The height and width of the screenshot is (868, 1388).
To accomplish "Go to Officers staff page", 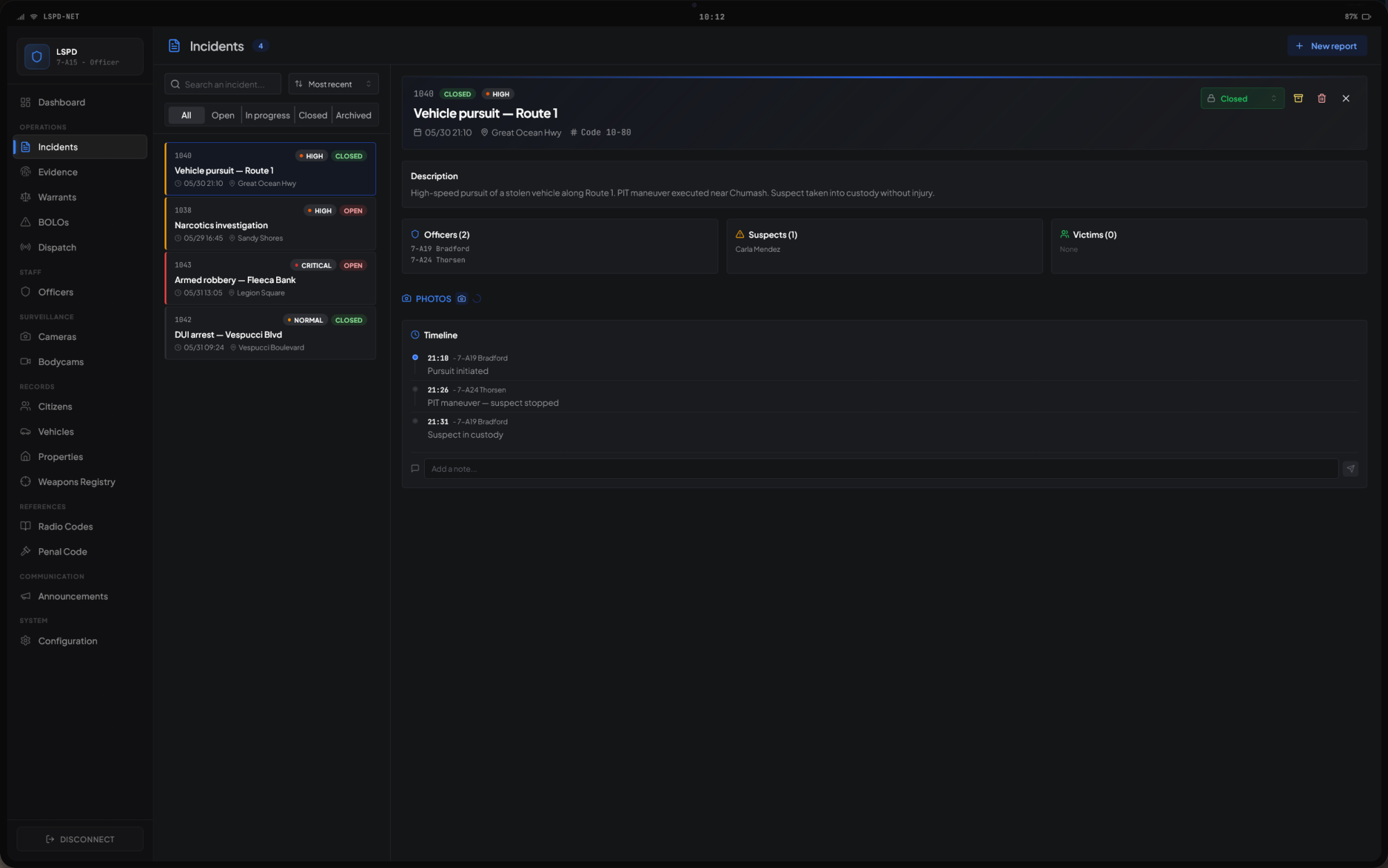I will 80,292.
